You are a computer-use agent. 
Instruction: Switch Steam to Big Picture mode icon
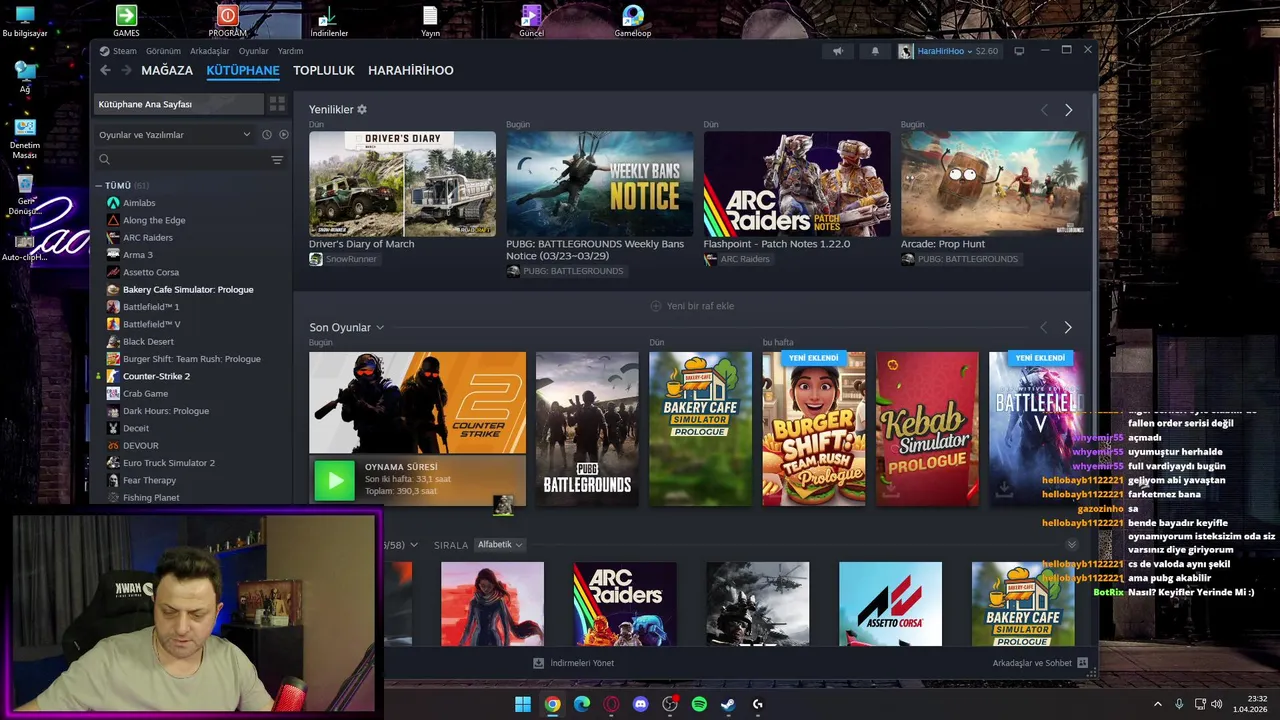coord(1019,51)
